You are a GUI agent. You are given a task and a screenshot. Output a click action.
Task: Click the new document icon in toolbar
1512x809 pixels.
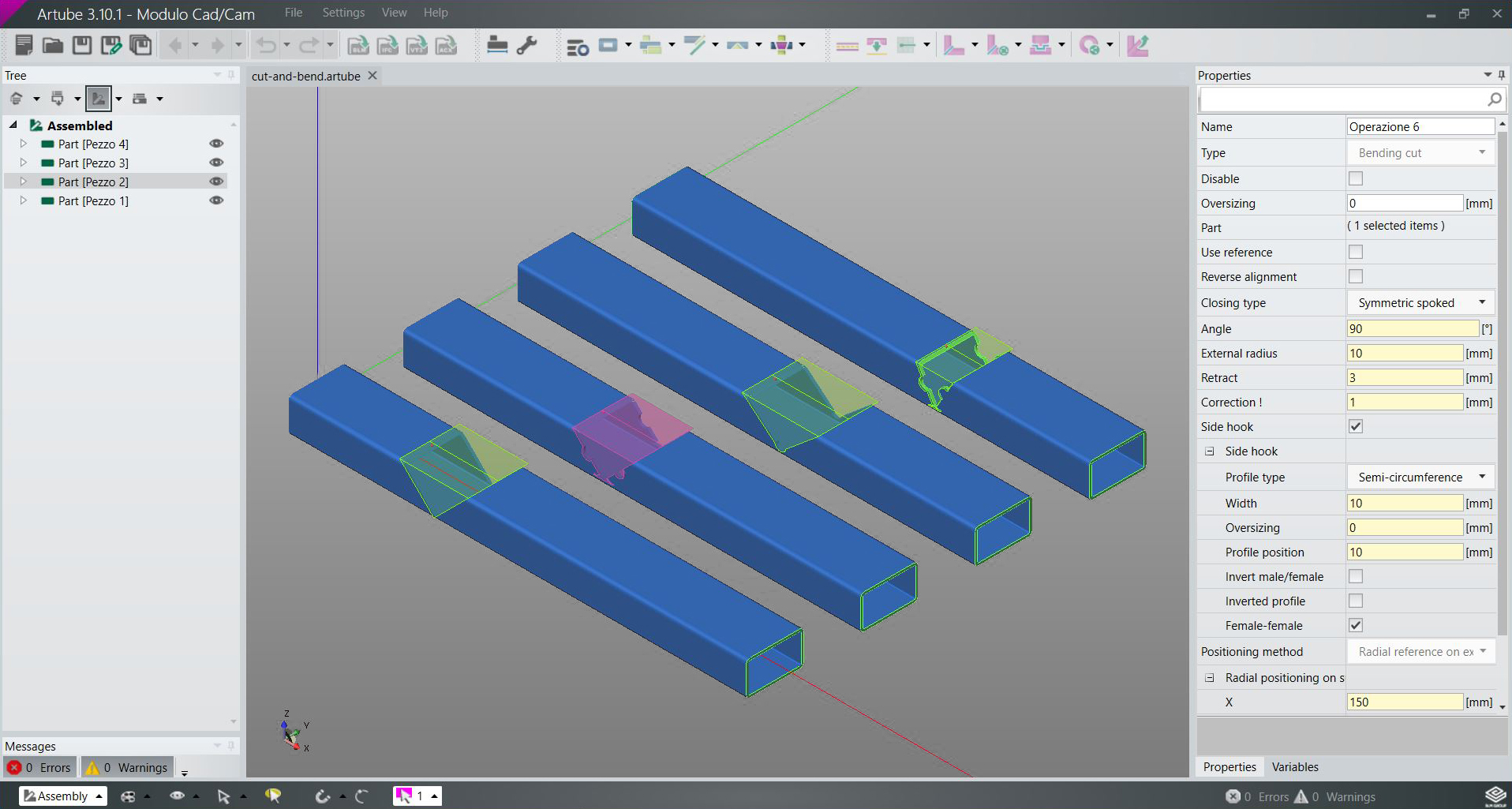point(24,46)
